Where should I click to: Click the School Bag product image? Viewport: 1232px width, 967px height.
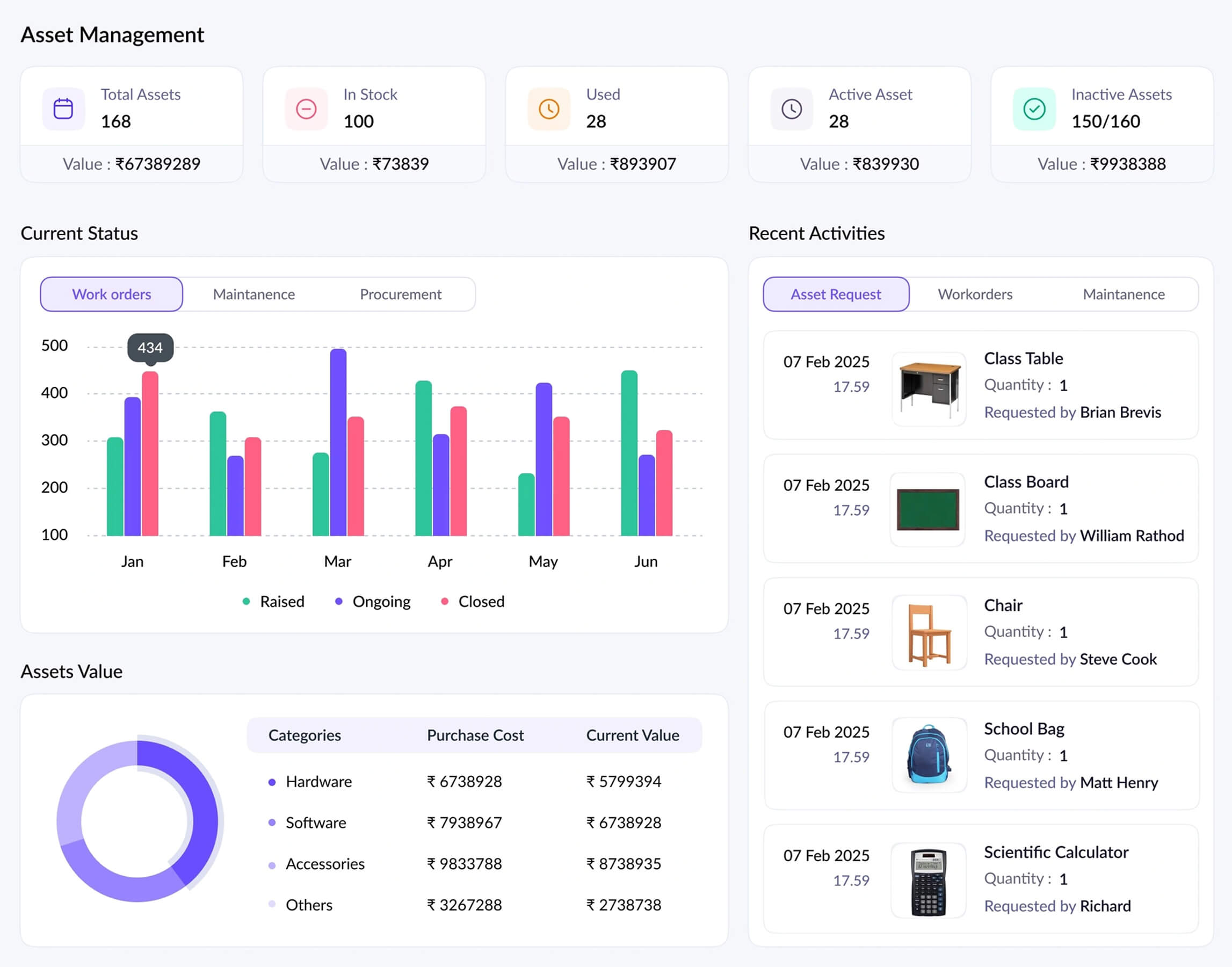tap(929, 755)
